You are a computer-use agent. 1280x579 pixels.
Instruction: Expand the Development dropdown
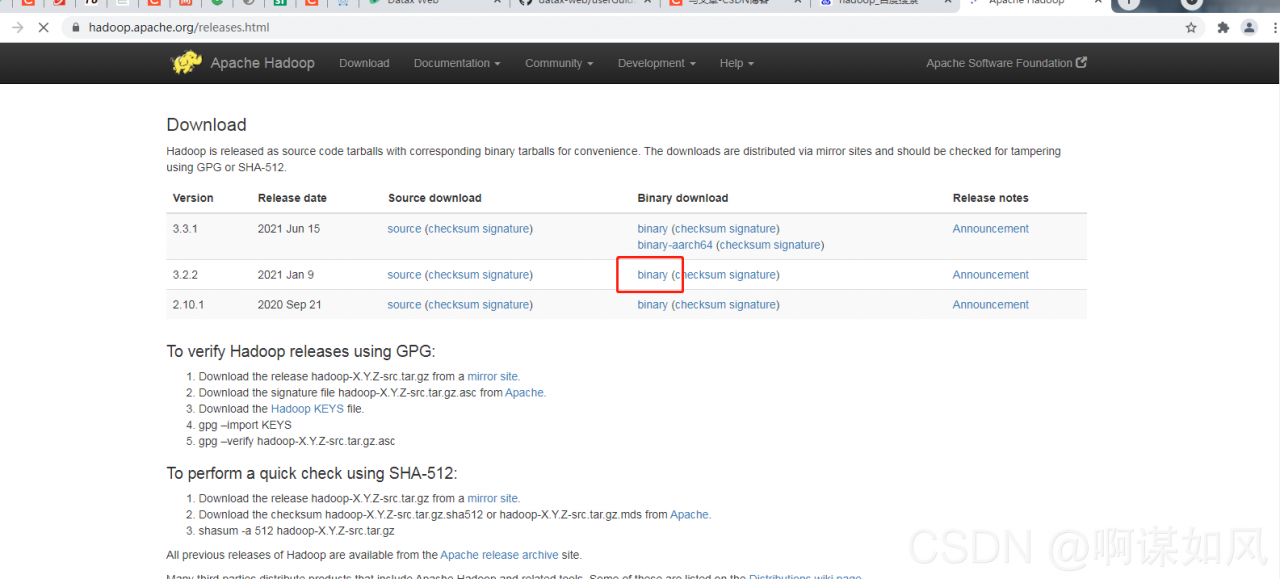pyautogui.click(x=657, y=63)
